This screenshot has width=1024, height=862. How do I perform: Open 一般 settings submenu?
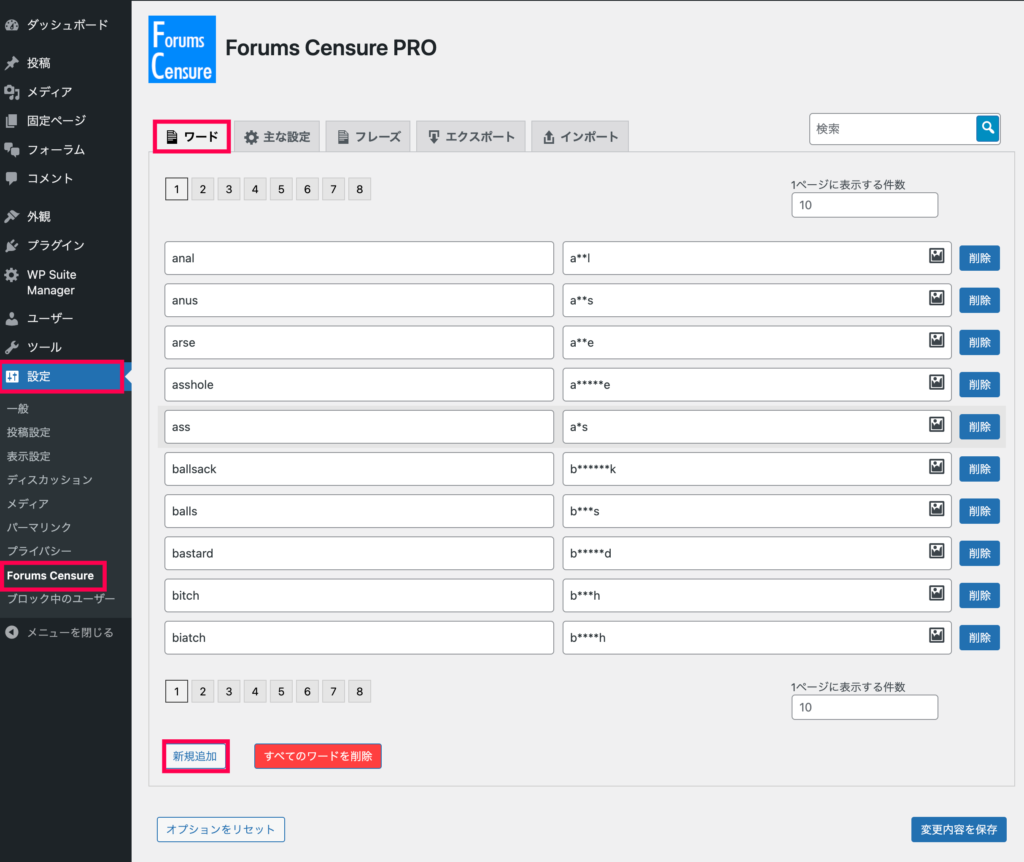click(x=18, y=409)
